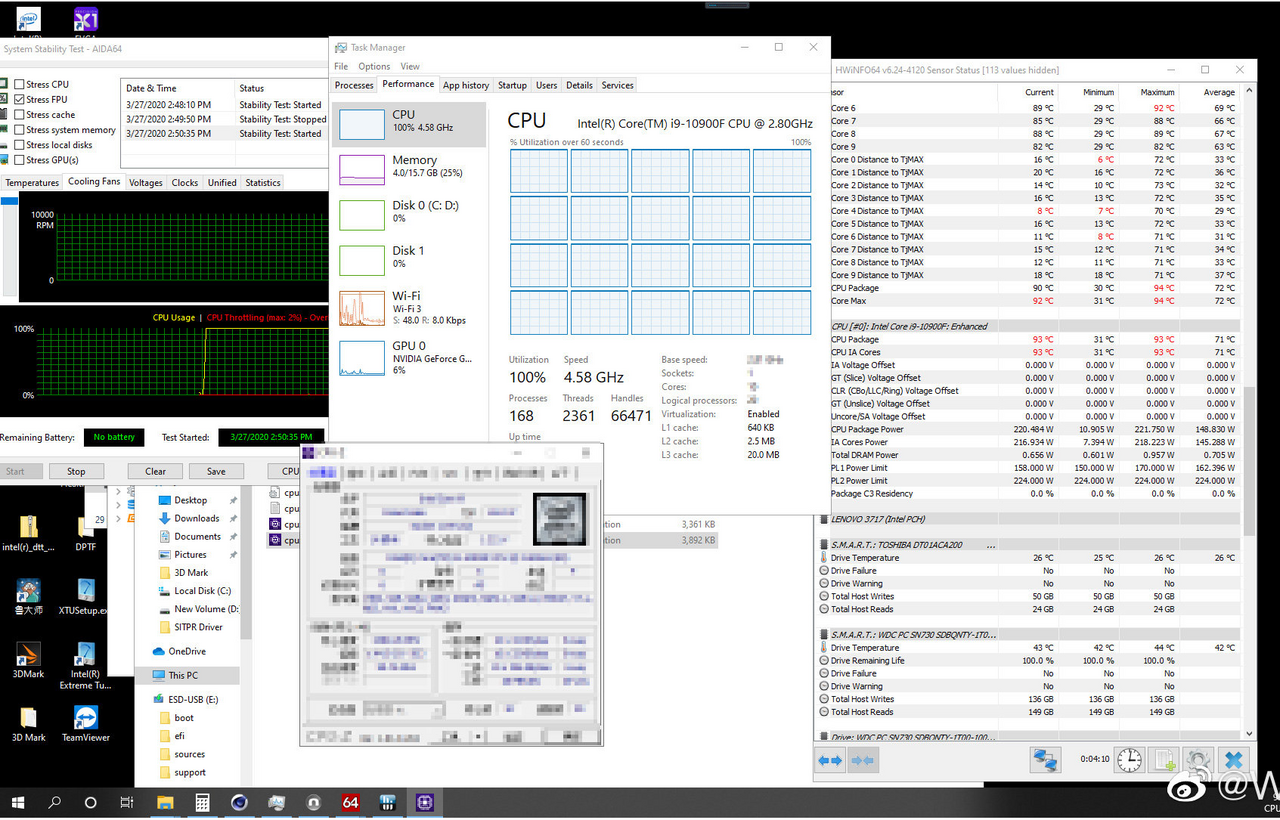Click the Maximum column header in HWiNFO
This screenshot has width=1280, height=820.
[1157, 92]
